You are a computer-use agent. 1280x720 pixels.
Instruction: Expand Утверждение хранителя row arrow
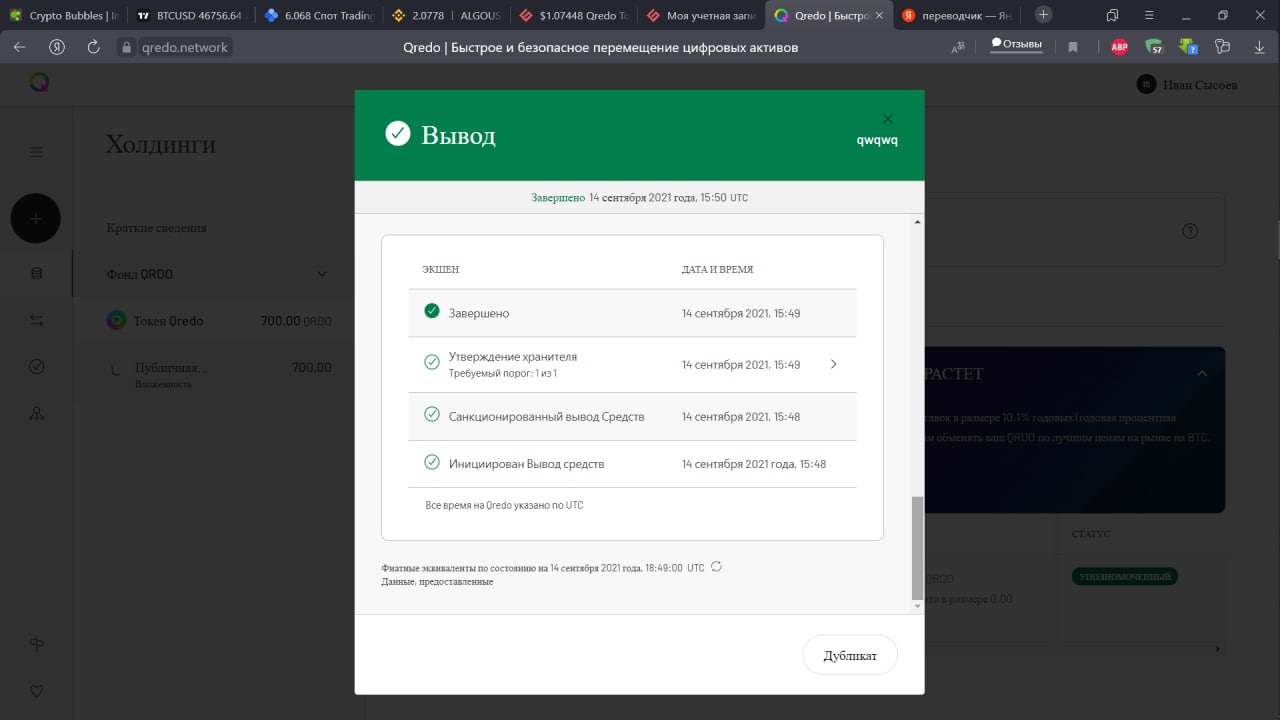tap(834, 364)
